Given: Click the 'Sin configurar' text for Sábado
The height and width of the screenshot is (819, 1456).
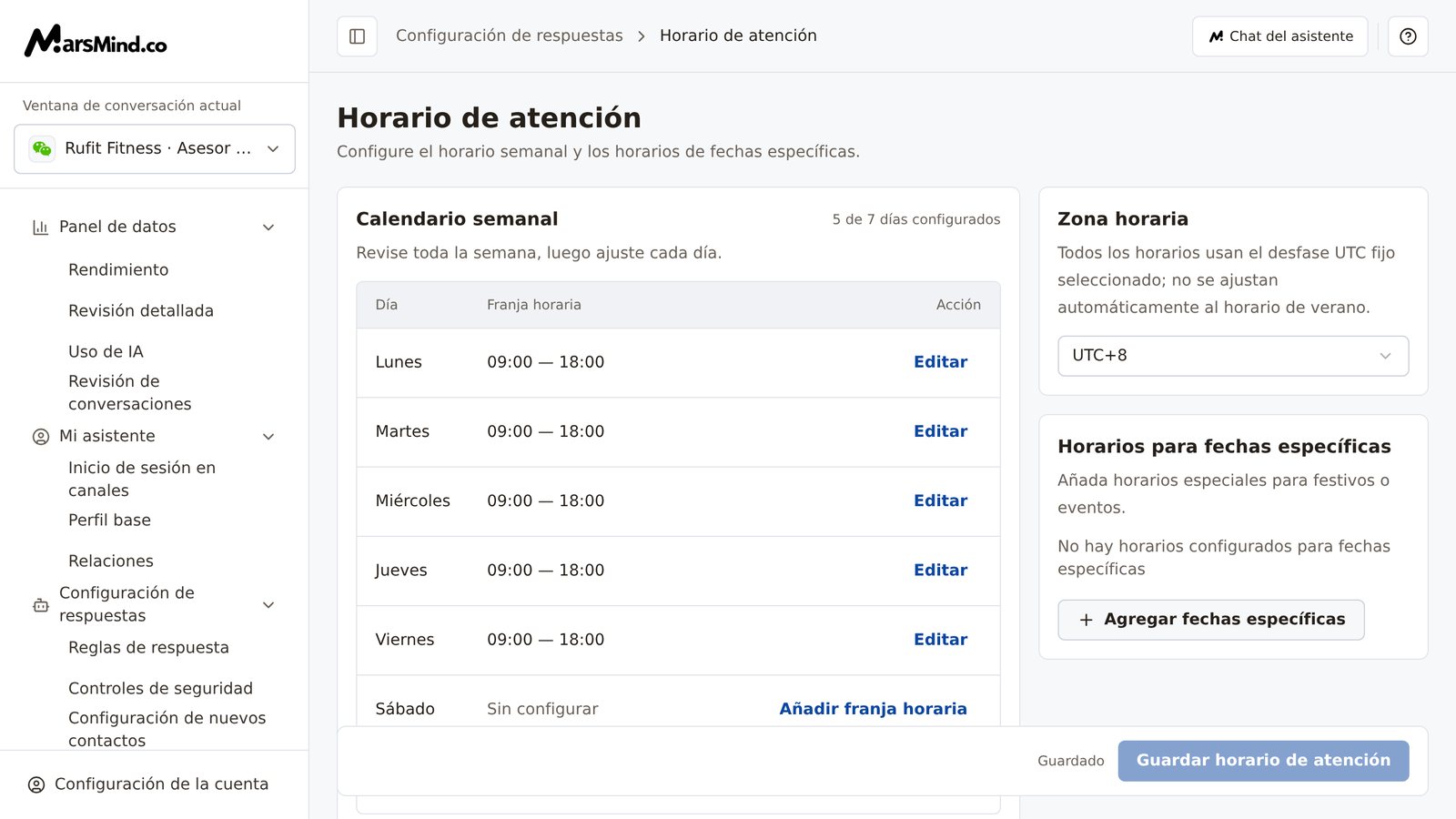Looking at the screenshot, I should click(542, 709).
